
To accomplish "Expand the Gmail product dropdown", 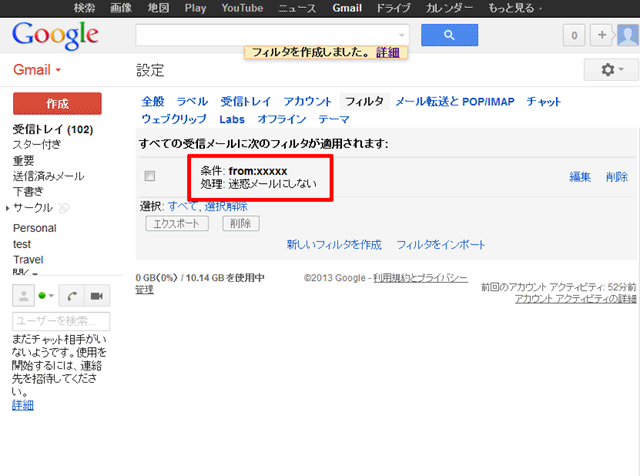I will (x=37, y=71).
